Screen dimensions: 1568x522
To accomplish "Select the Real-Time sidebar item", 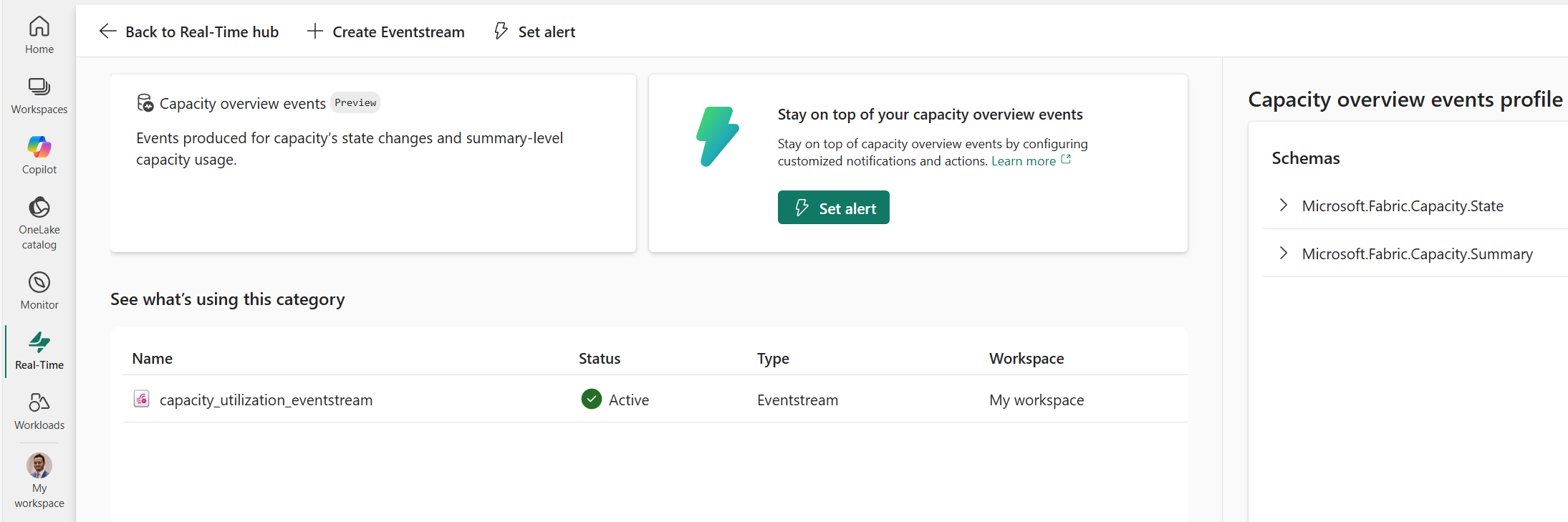I will (39, 350).
